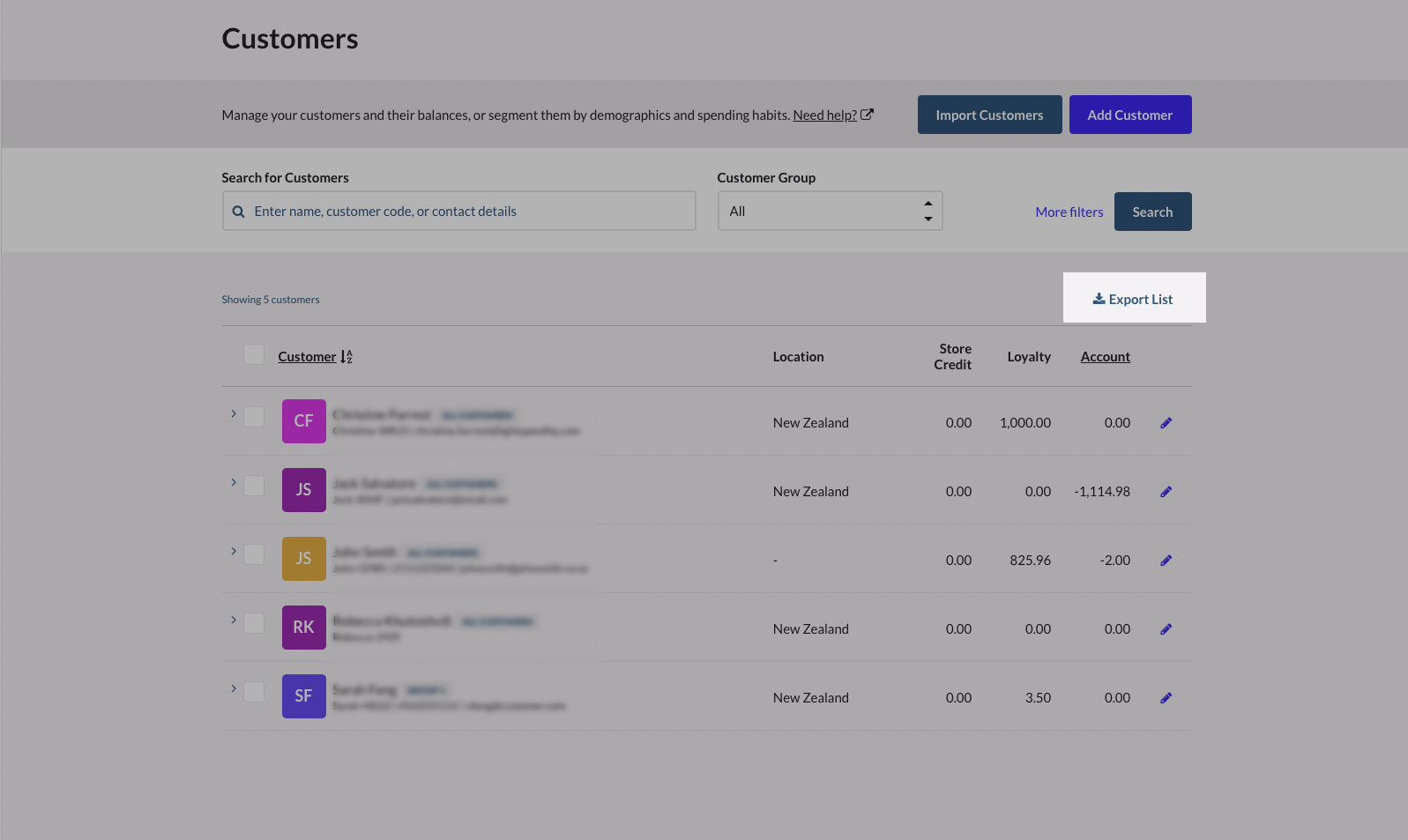Click the CF purple avatar
The image size is (1408, 840).
tap(304, 421)
